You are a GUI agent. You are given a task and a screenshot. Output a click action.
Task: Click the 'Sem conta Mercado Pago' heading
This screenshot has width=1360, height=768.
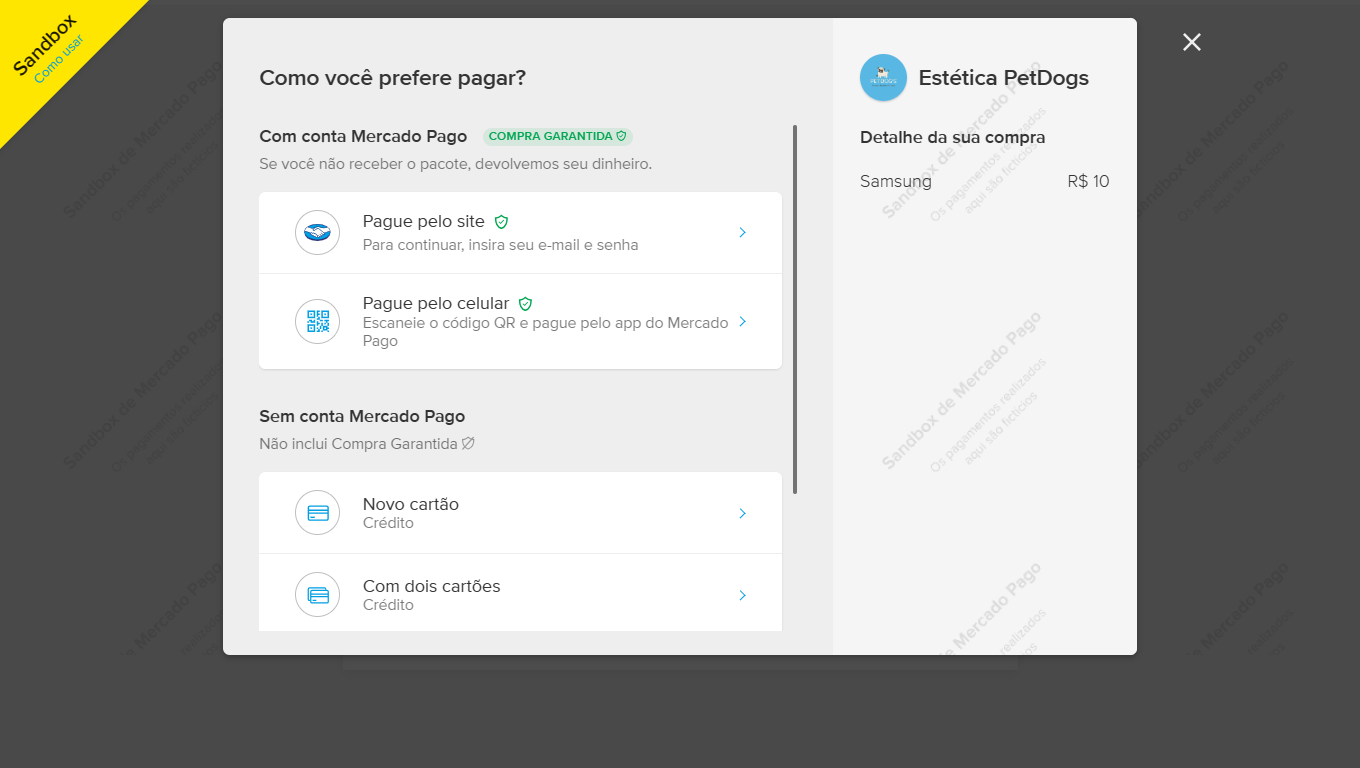[x=362, y=416]
